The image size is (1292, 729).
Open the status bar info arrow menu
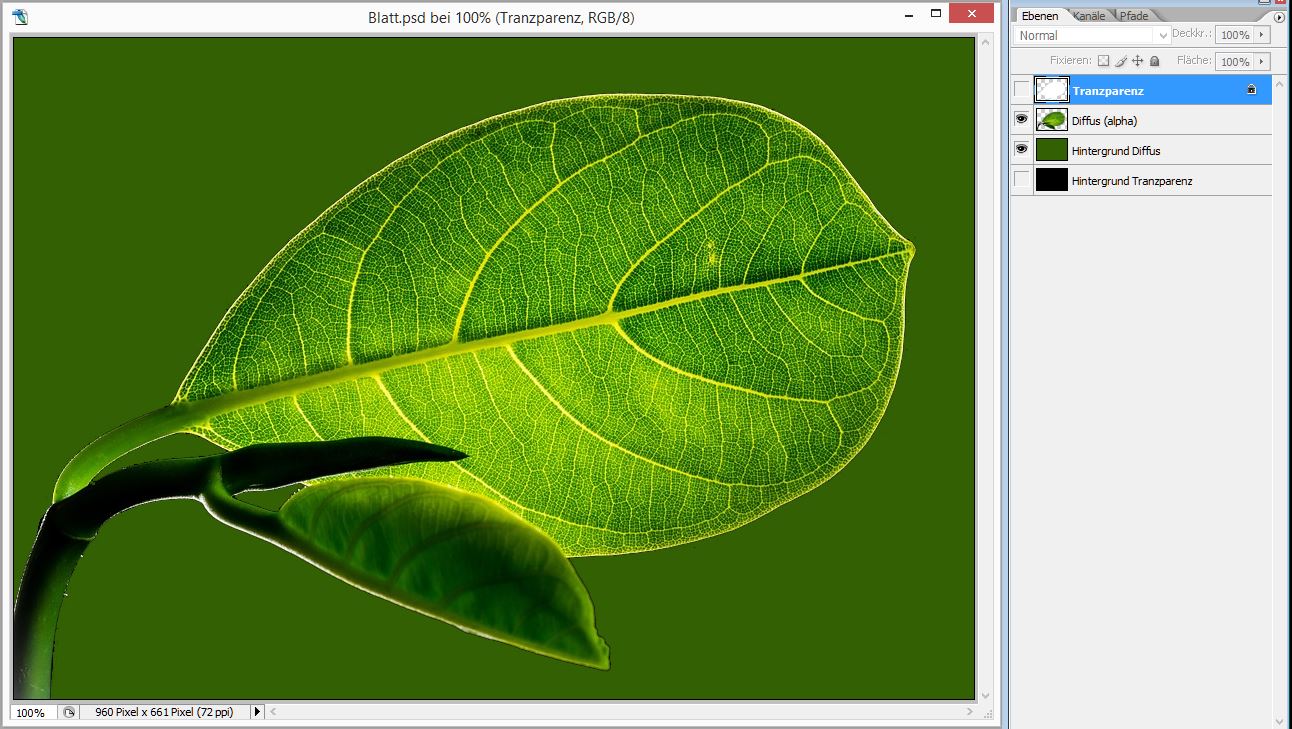point(257,712)
